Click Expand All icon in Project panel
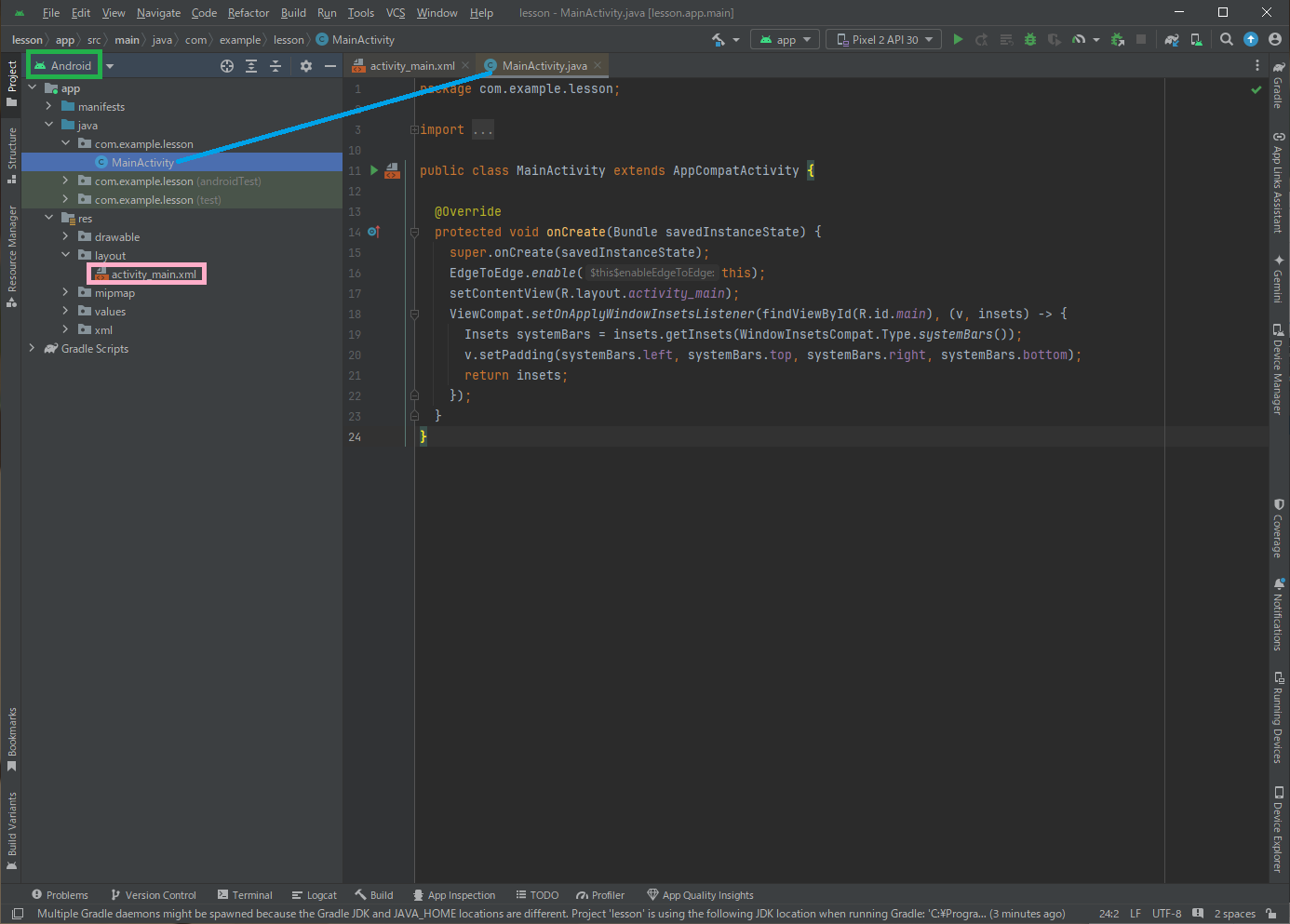Image resolution: width=1290 pixels, height=924 pixels. coord(251,66)
